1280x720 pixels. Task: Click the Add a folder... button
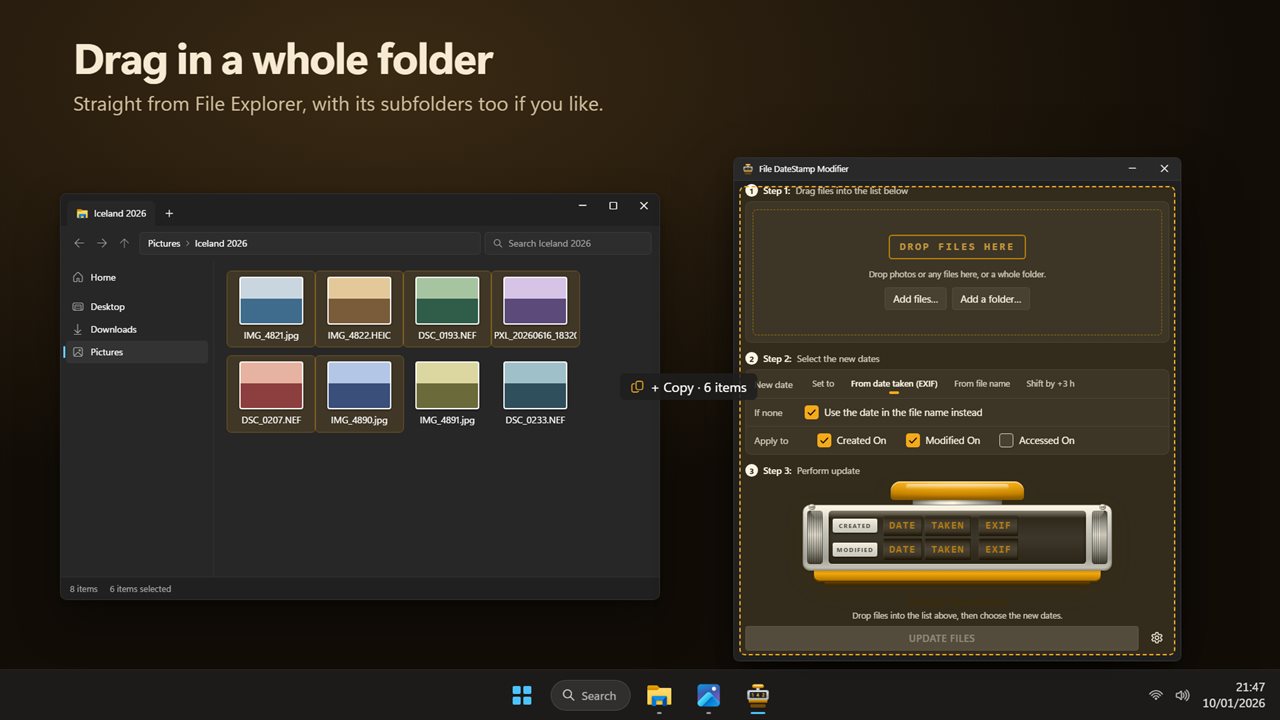tap(990, 299)
